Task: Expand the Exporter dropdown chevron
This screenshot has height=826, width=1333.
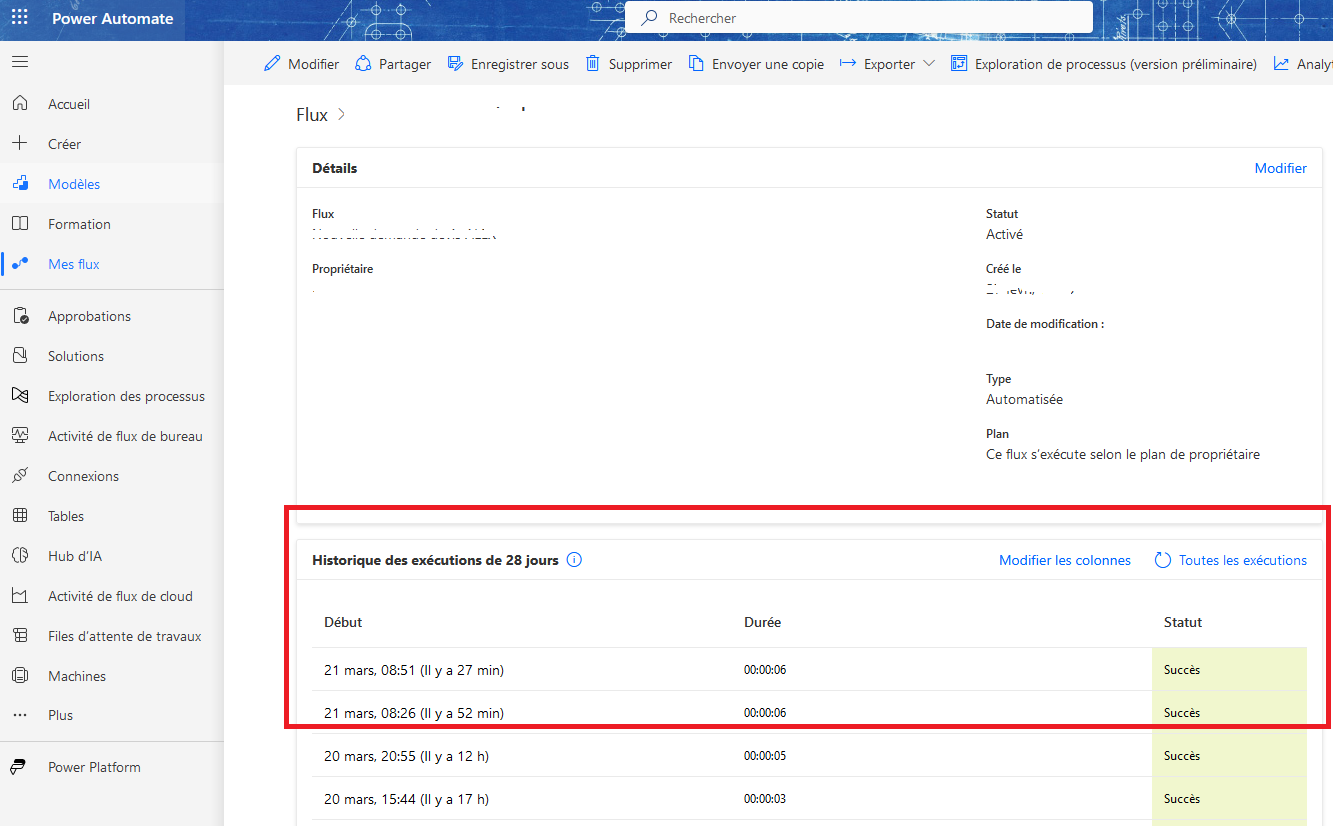Action: (929, 64)
